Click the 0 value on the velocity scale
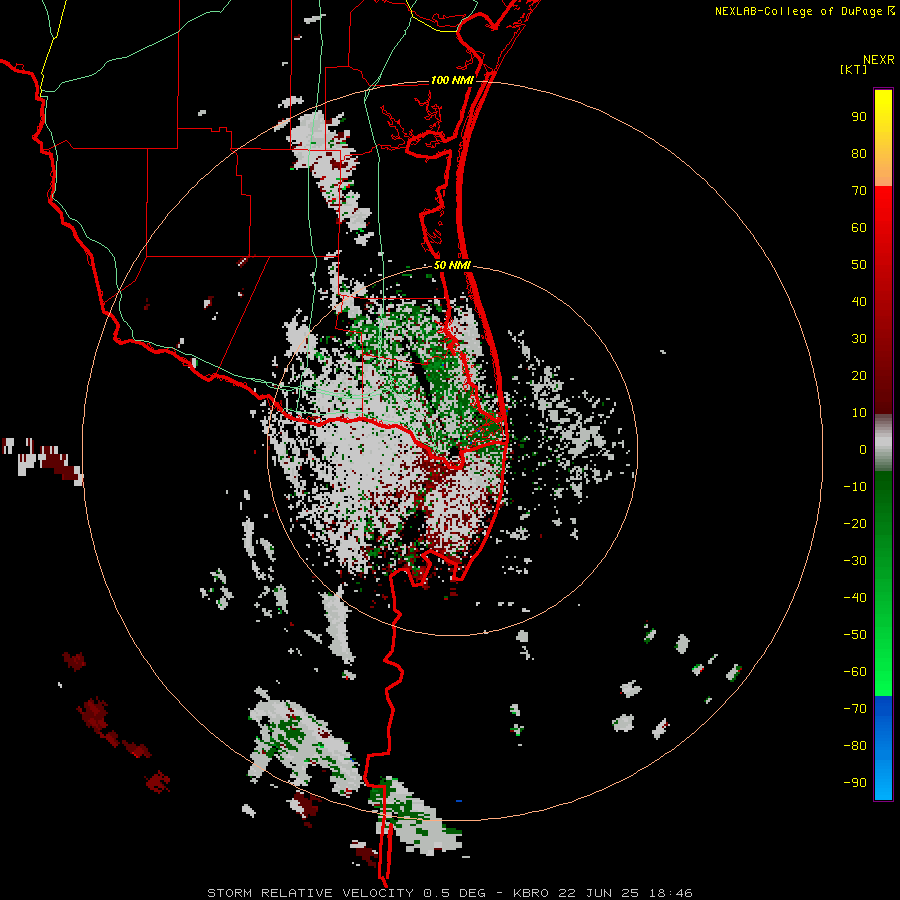This screenshot has width=900, height=900. point(863,450)
